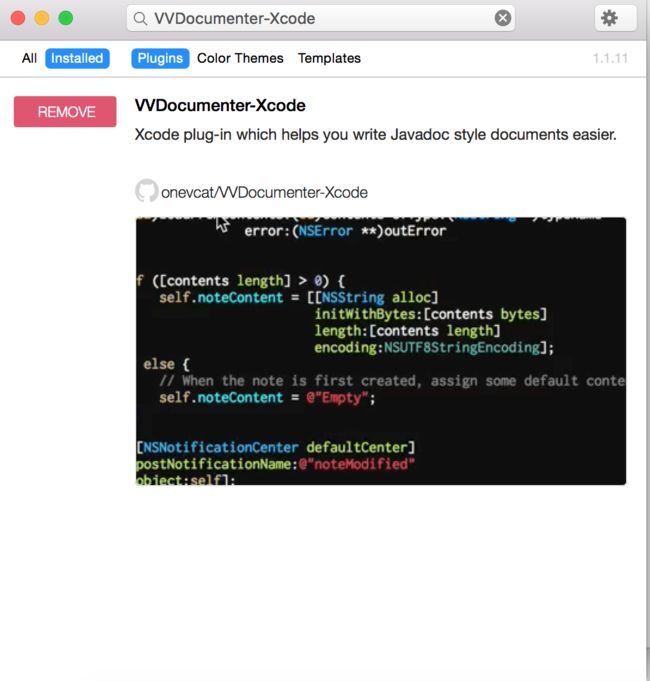Viewport: 650px width, 681px height.
Task: Open the GitHub icon for onevcat repository
Action: click(x=146, y=191)
